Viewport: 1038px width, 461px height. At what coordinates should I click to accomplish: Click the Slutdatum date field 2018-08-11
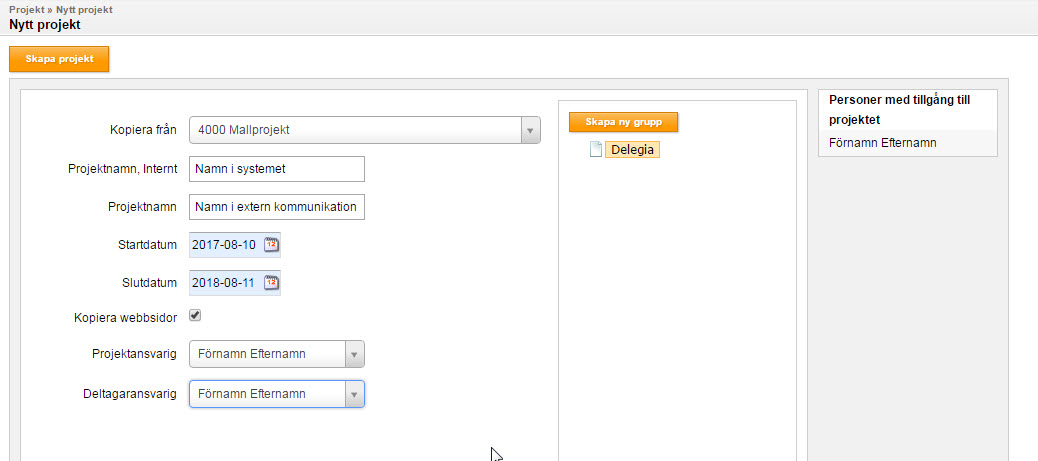pyautogui.click(x=226, y=283)
